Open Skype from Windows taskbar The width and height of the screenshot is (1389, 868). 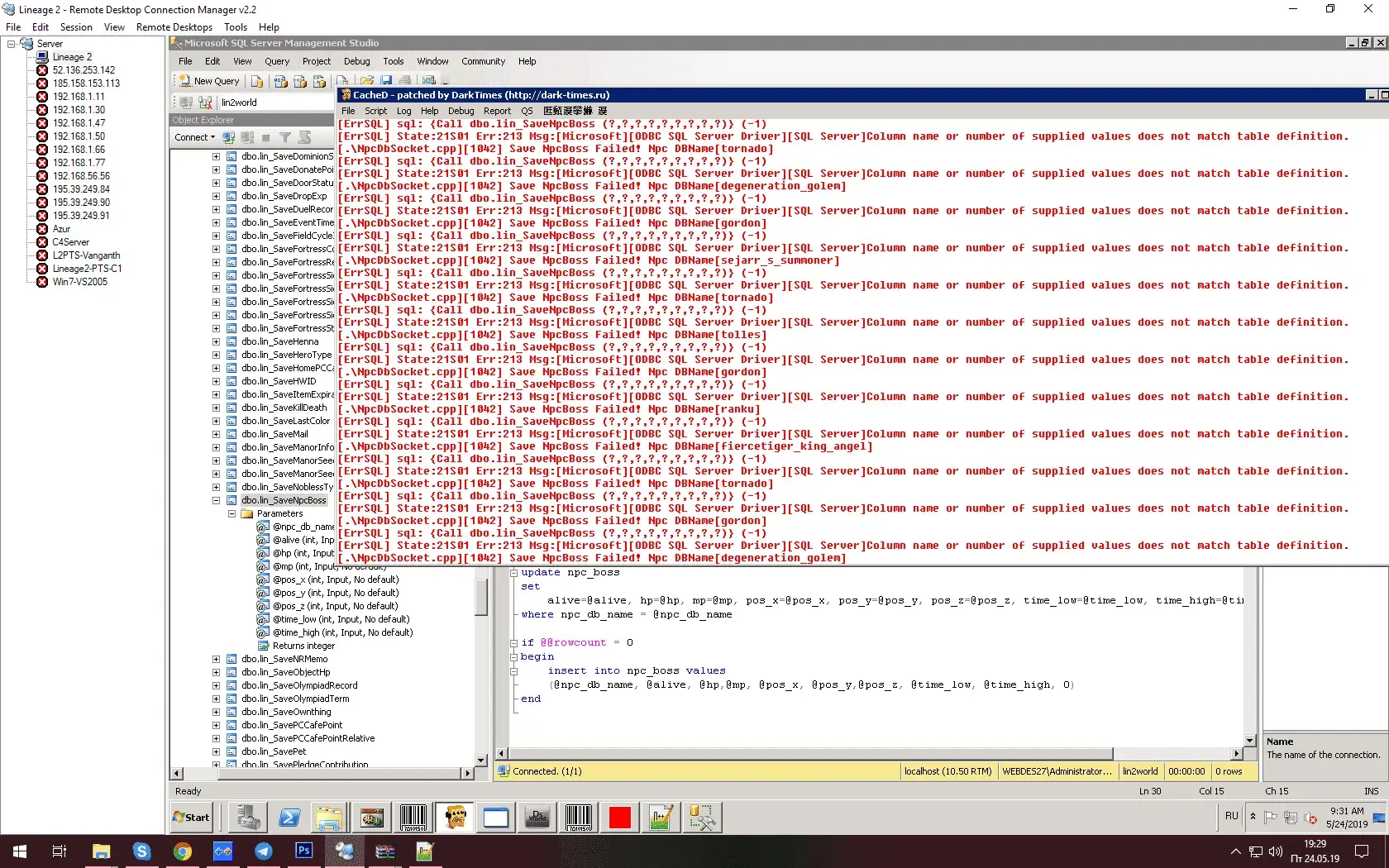[141, 851]
